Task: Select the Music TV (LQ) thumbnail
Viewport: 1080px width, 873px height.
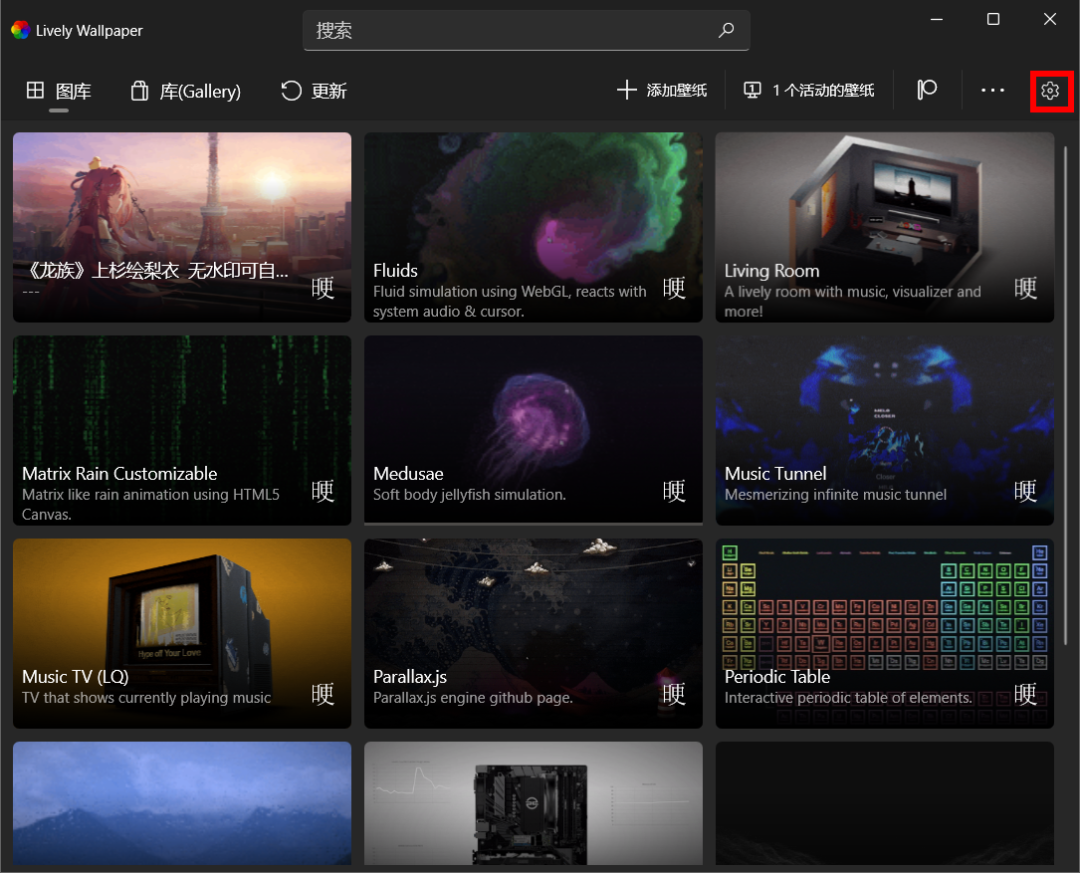Action: point(182,633)
